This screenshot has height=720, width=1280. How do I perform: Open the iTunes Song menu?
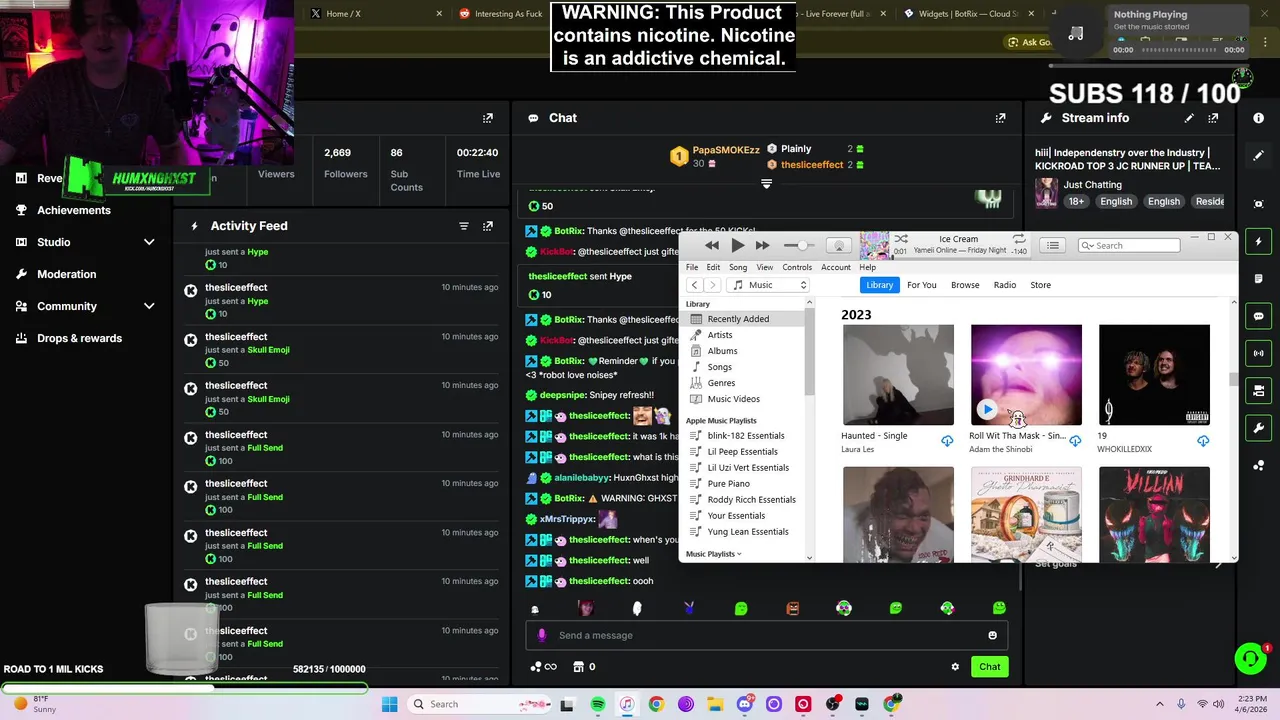pos(738,267)
